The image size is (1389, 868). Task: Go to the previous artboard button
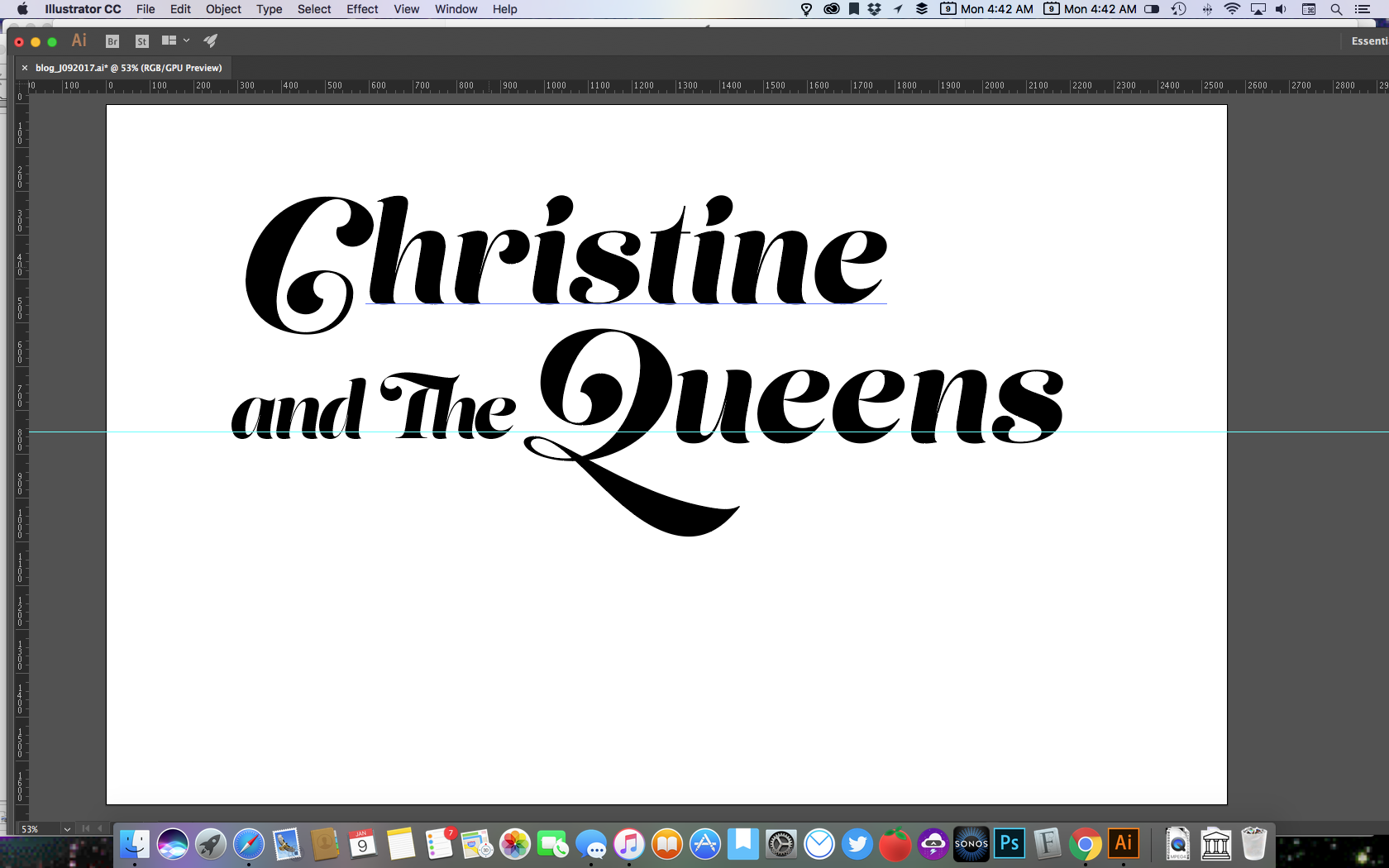click(x=101, y=828)
